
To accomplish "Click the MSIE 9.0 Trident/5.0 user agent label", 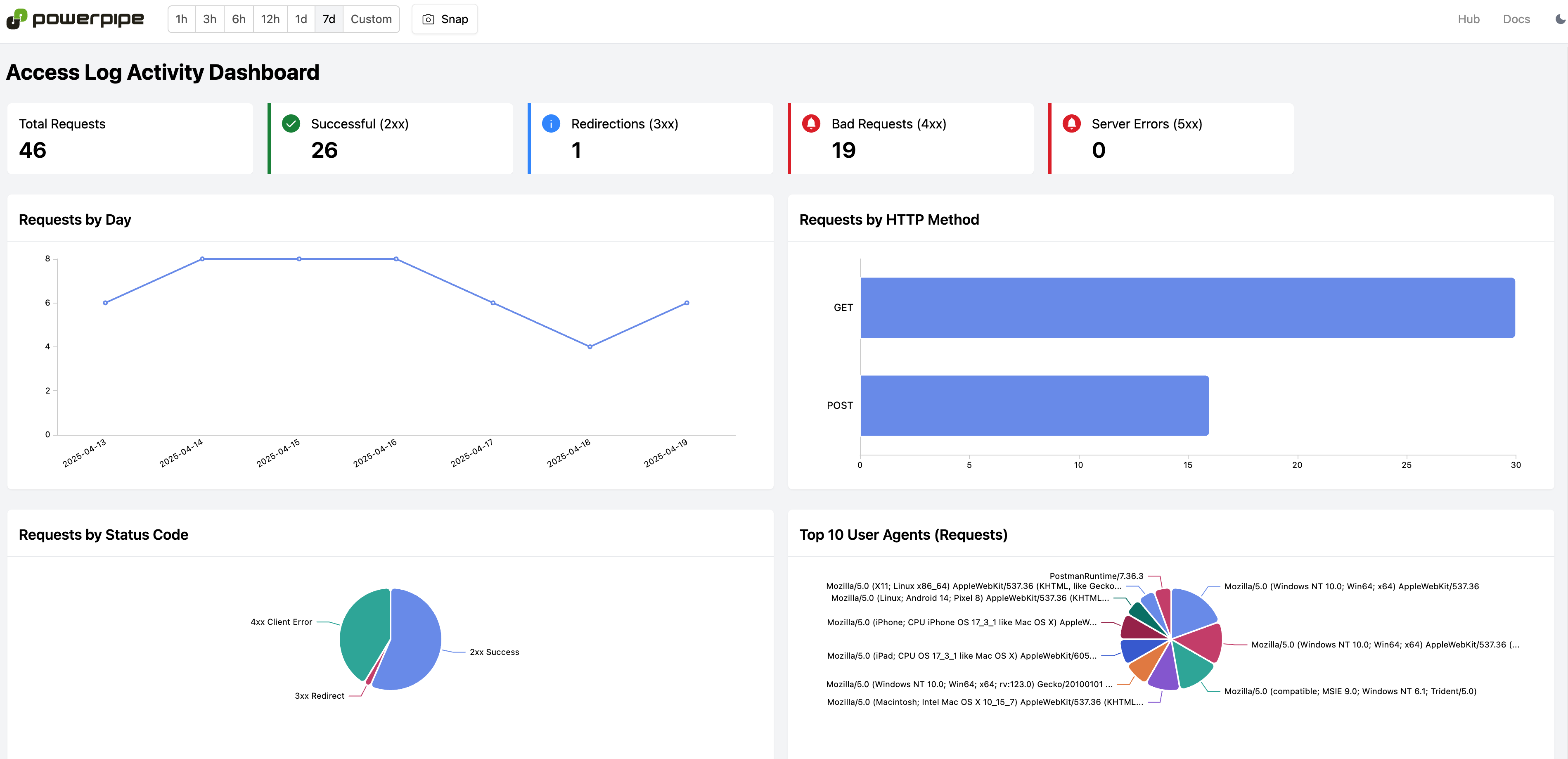I will pos(1350,691).
